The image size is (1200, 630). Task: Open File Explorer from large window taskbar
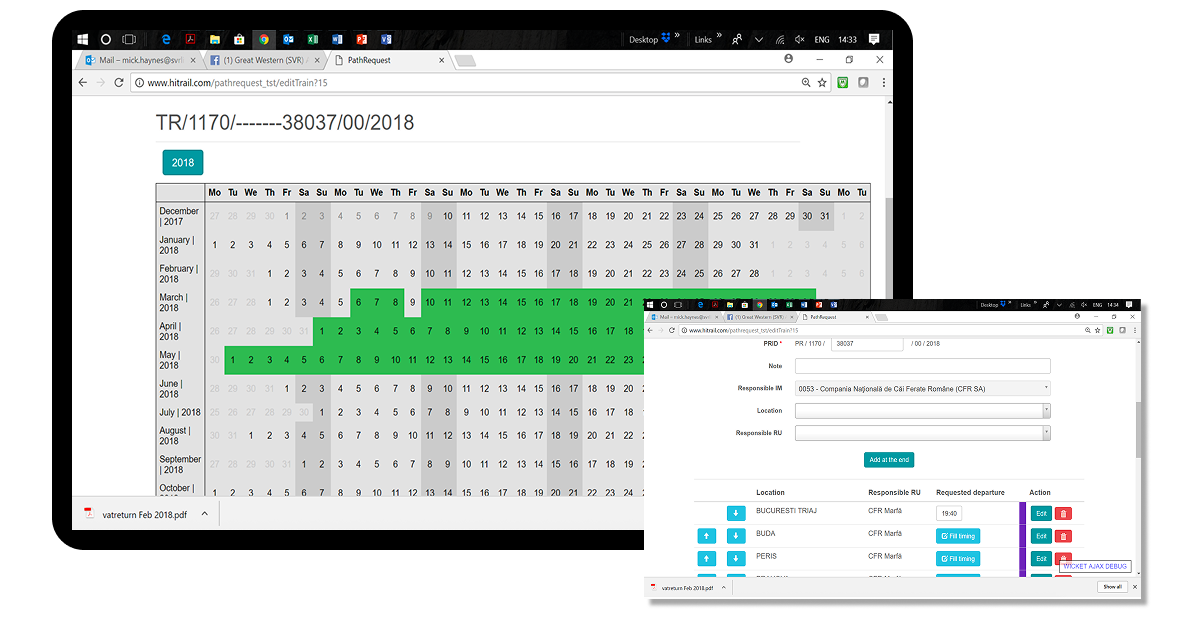click(x=214, y=40)
